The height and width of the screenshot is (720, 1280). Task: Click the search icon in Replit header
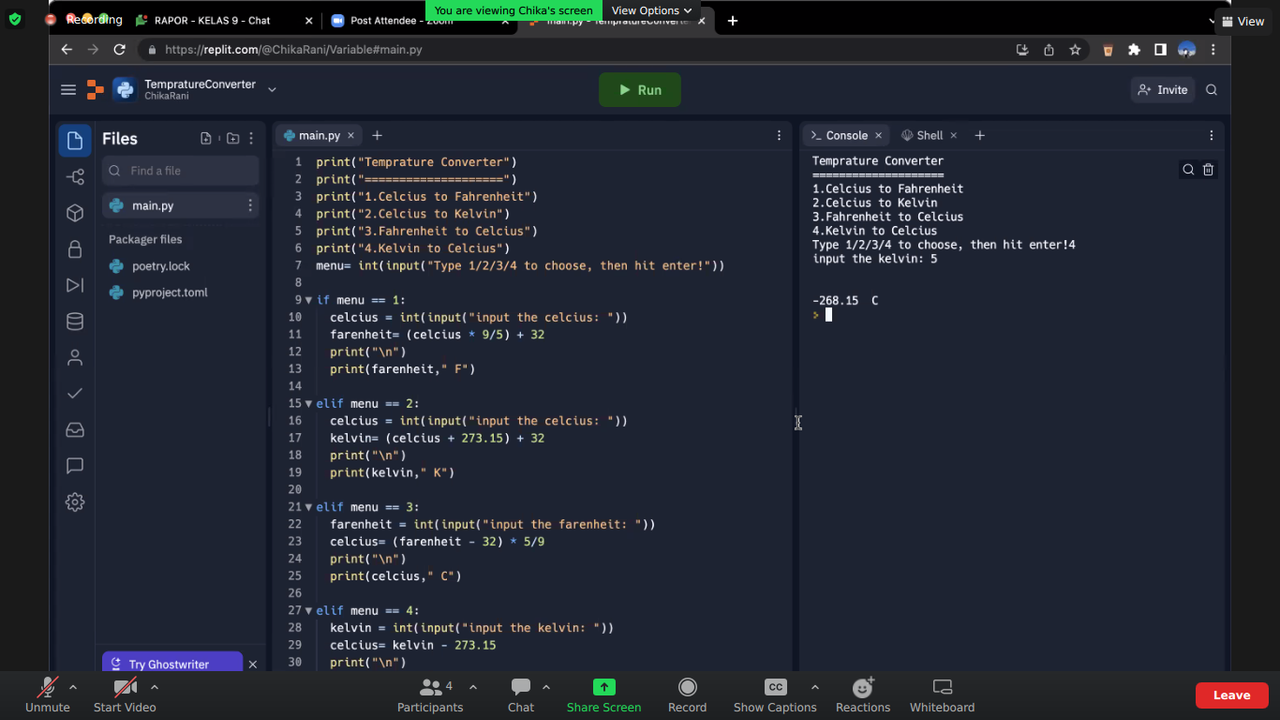[x=1211, y=90]
